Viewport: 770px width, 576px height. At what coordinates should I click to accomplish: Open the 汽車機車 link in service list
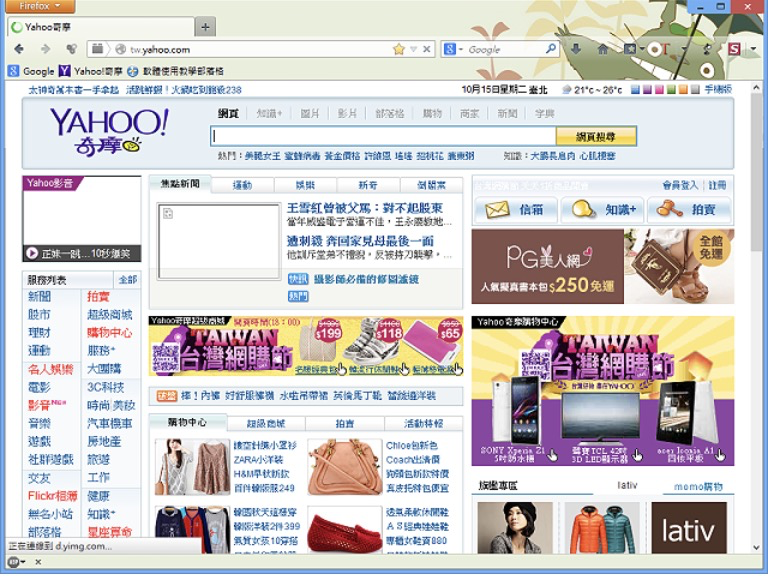coord(110,423)
